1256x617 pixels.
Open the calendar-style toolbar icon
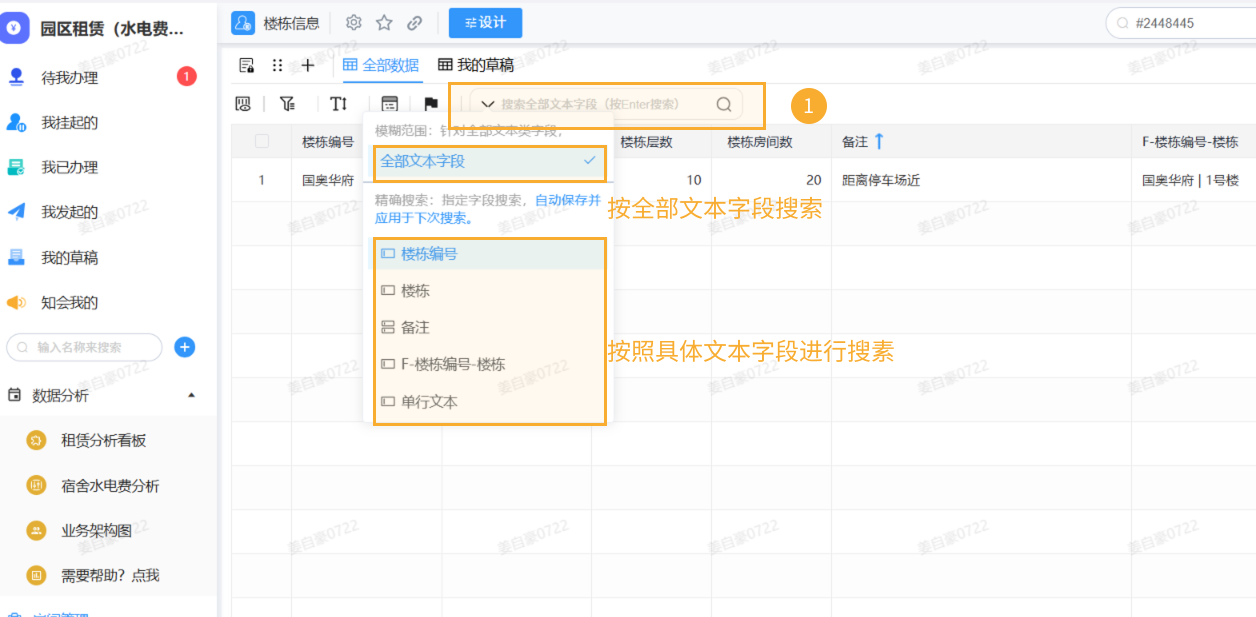[x=389, y=104]
